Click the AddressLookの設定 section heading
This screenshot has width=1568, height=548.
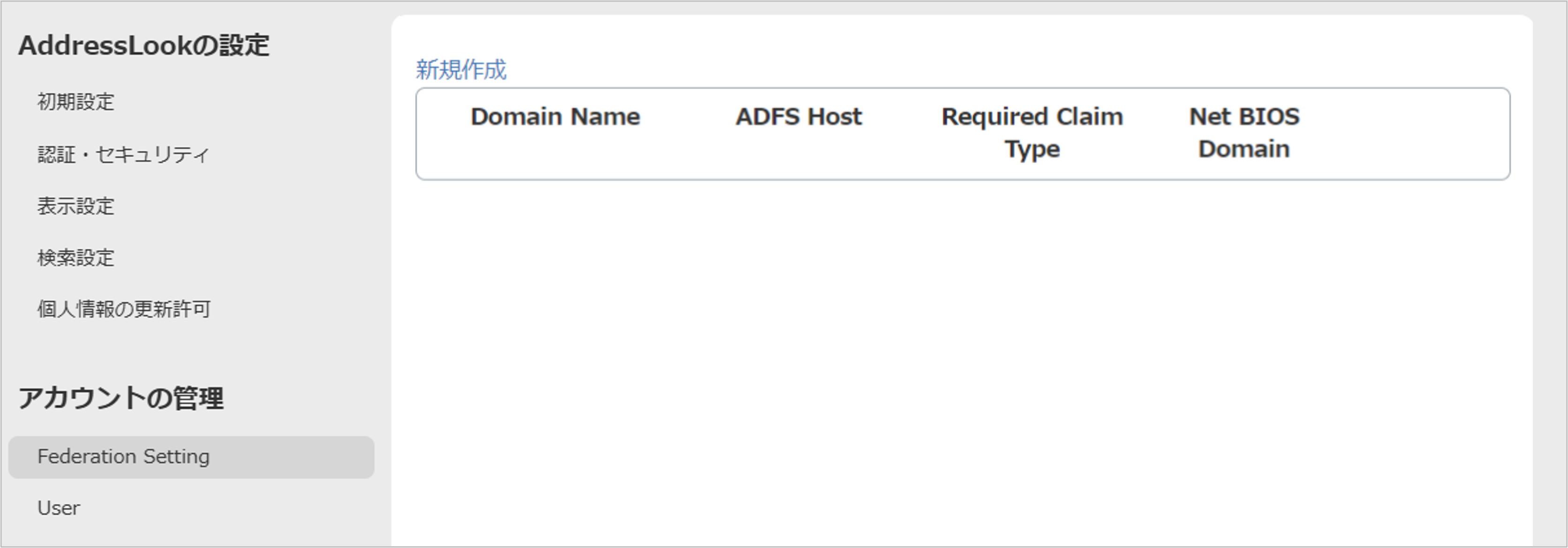coord(143,45)
